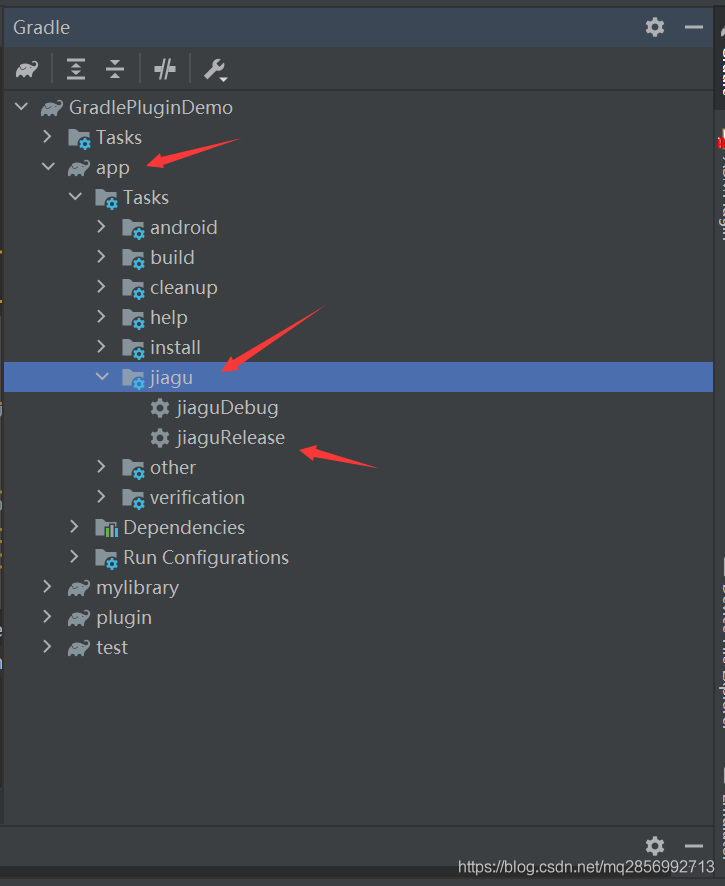The image size is (725, 886).
Task: Collapse the jiagu task group
Action: point(102,377)
